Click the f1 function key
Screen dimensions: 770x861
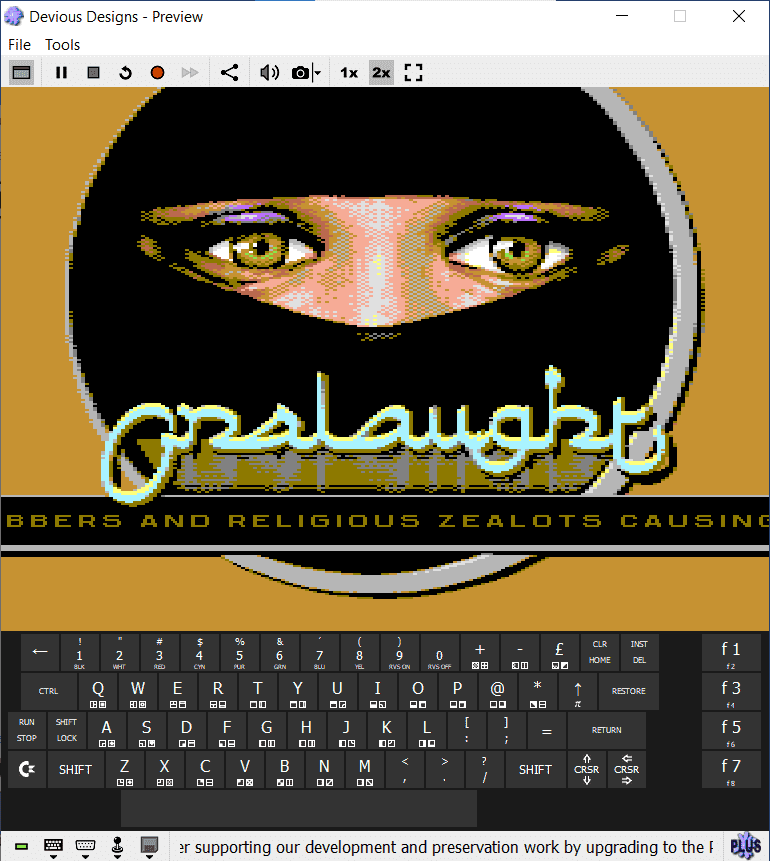[x=731, y=652]
